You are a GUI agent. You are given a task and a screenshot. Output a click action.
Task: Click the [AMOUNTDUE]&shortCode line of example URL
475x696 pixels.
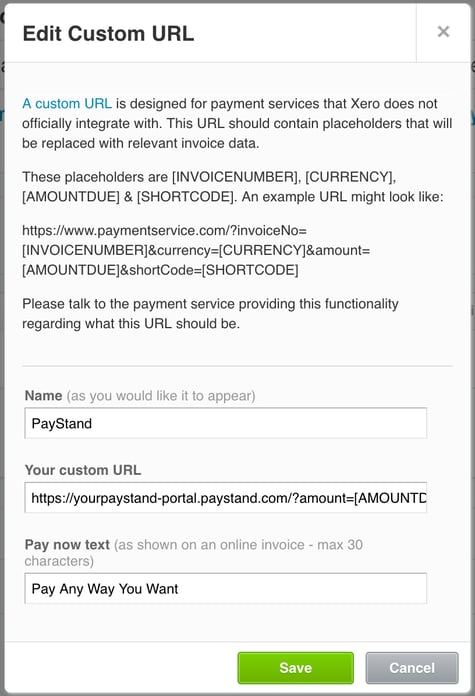click(x=160, y=270)
